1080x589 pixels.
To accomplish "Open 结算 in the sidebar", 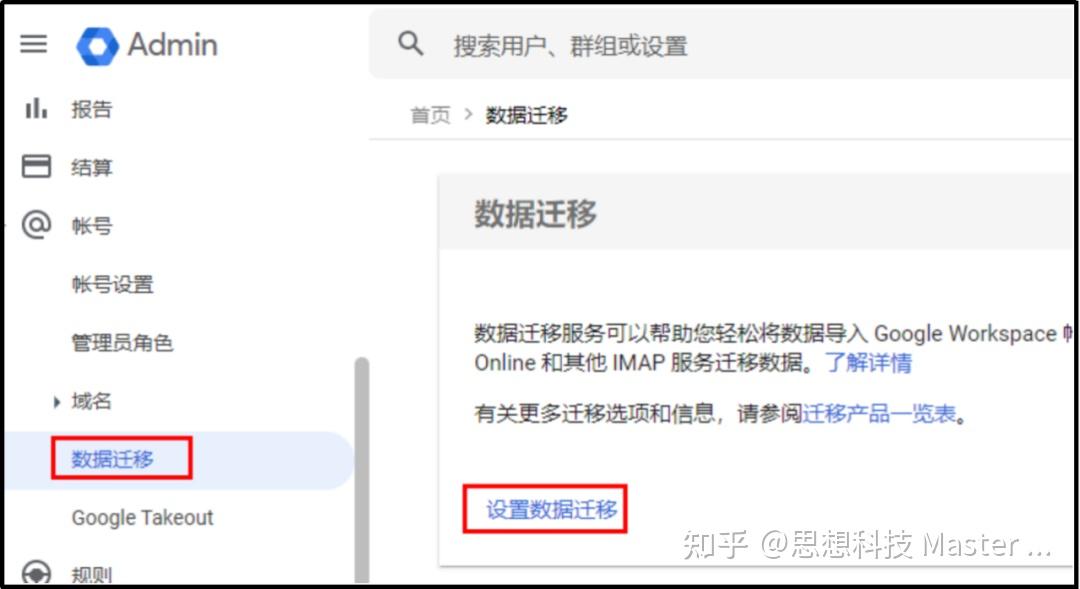I will click(x=91, y=167).
